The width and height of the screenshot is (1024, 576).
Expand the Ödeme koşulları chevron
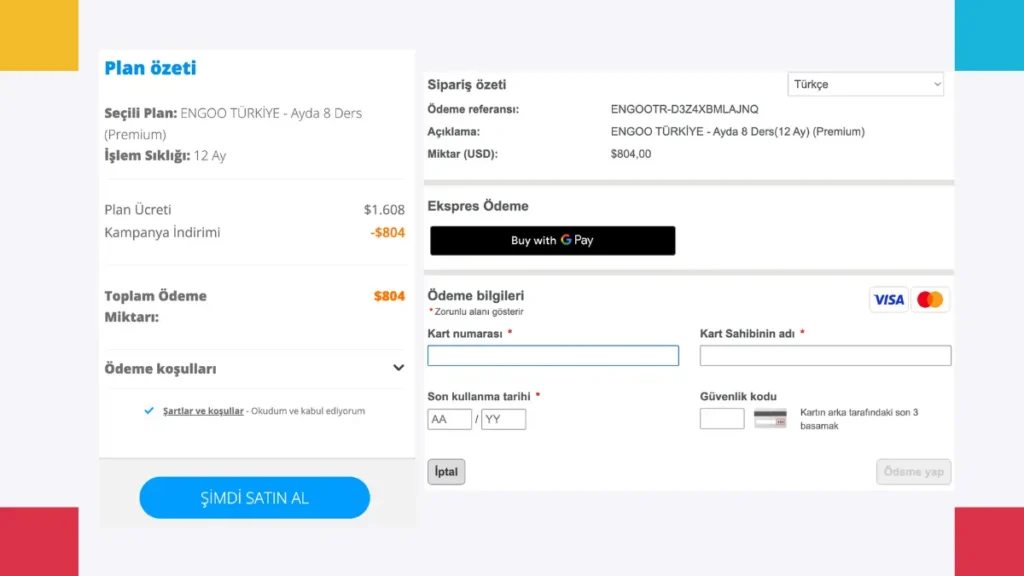398,368
